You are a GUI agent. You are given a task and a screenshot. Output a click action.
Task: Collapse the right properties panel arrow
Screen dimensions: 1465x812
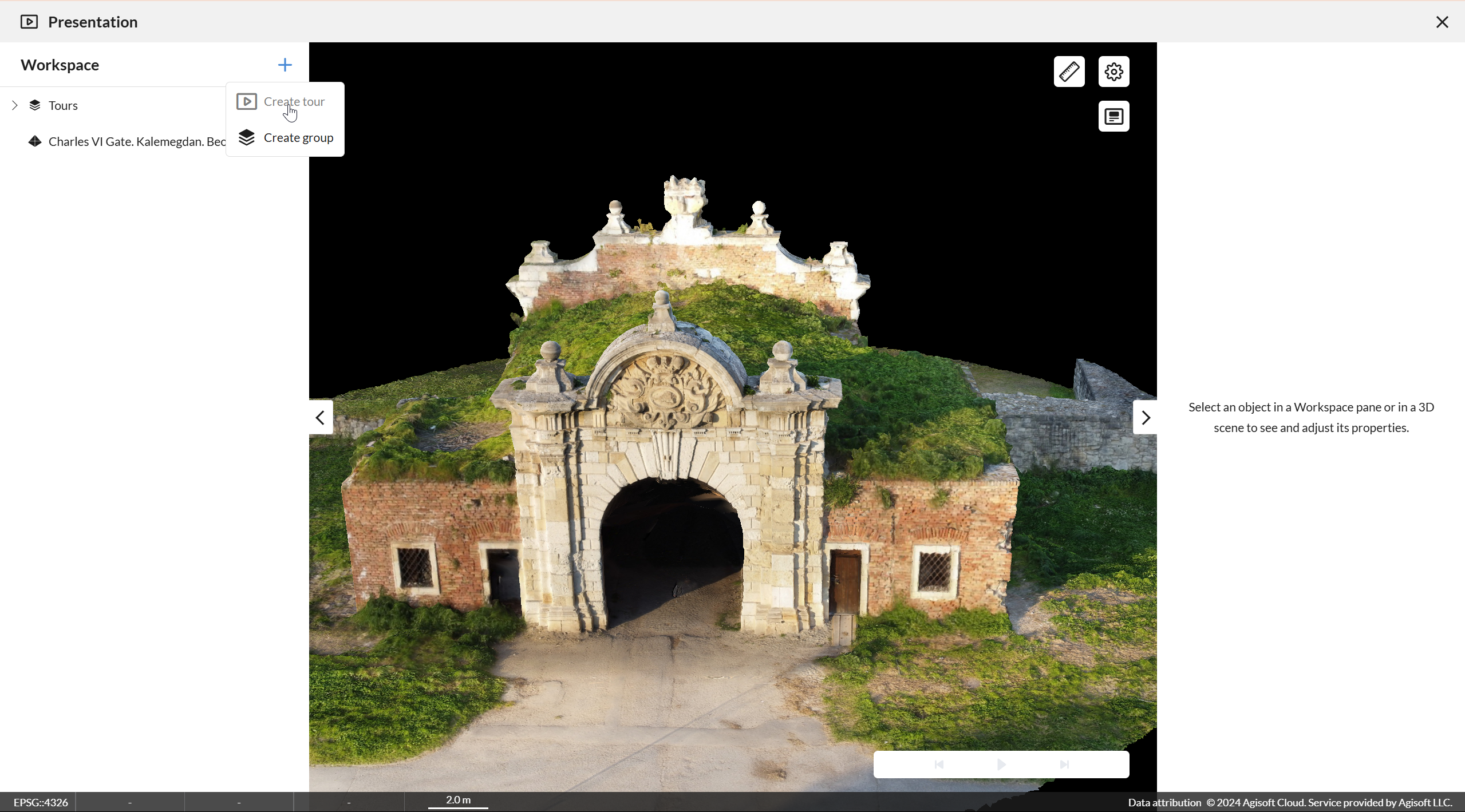click(1145, 418)
